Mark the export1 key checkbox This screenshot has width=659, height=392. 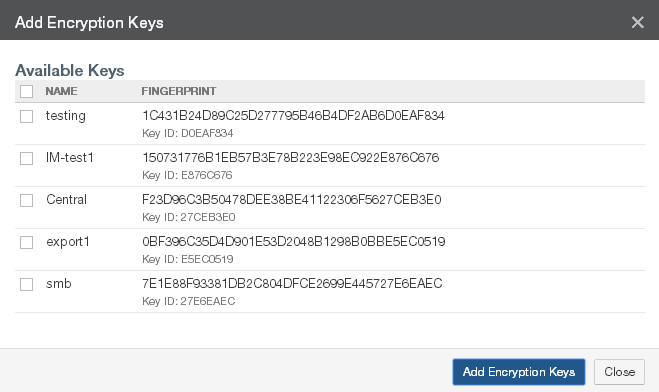coord(26,242)
